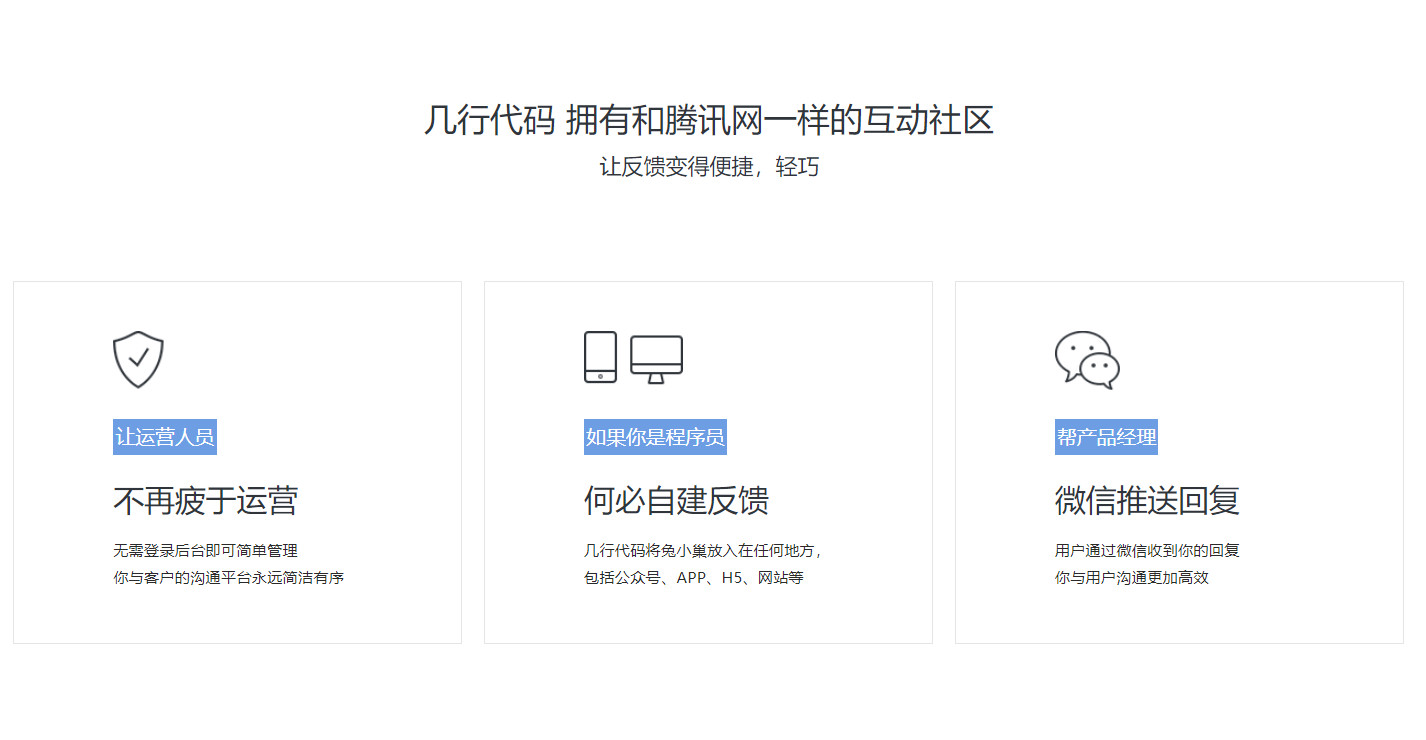The image size is (1426, 740).
Task: Click the WeChat chat bubbles icon
Action: point(1087,360)
